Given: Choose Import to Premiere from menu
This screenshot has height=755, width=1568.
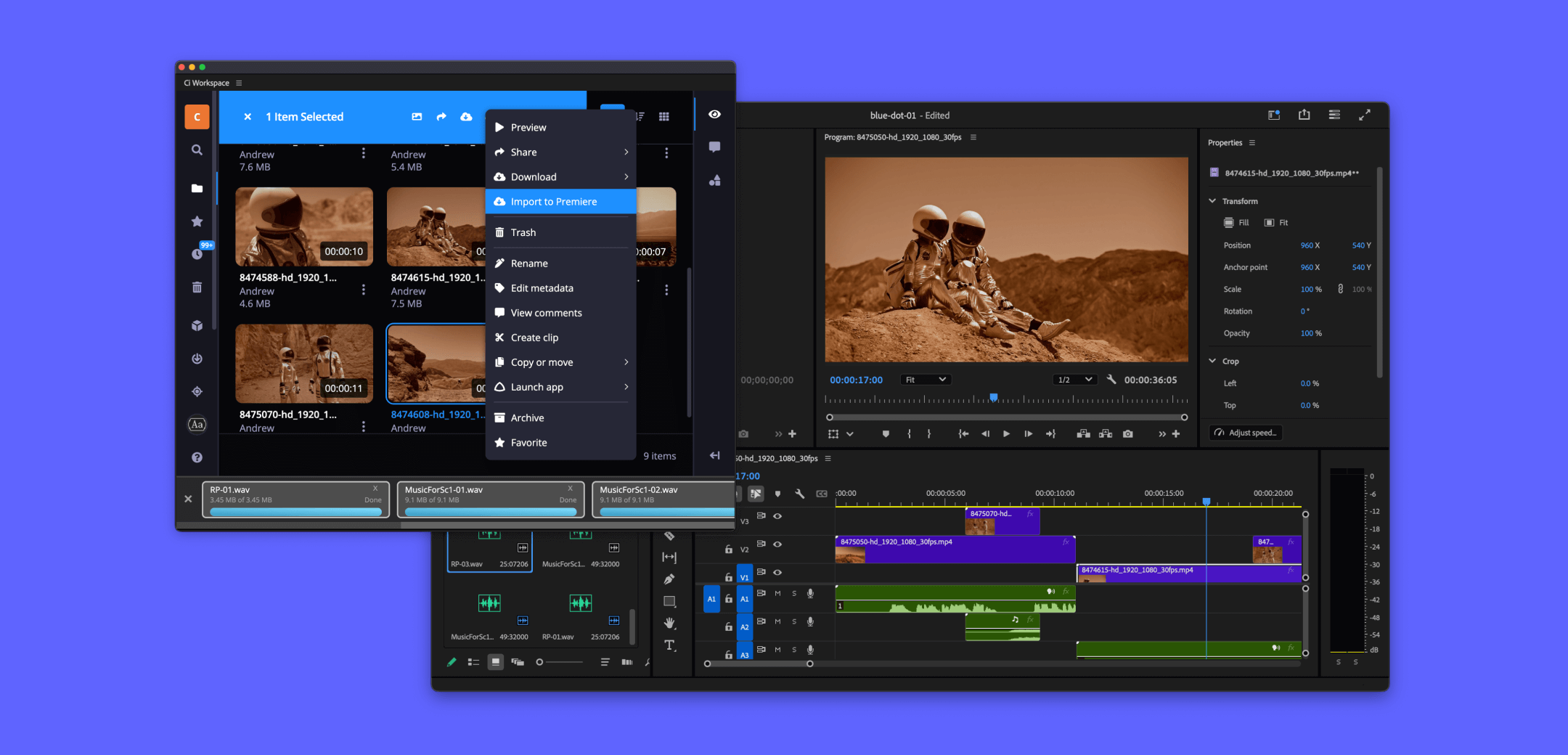Looking at the screenshot, I should tap(561, 202).
